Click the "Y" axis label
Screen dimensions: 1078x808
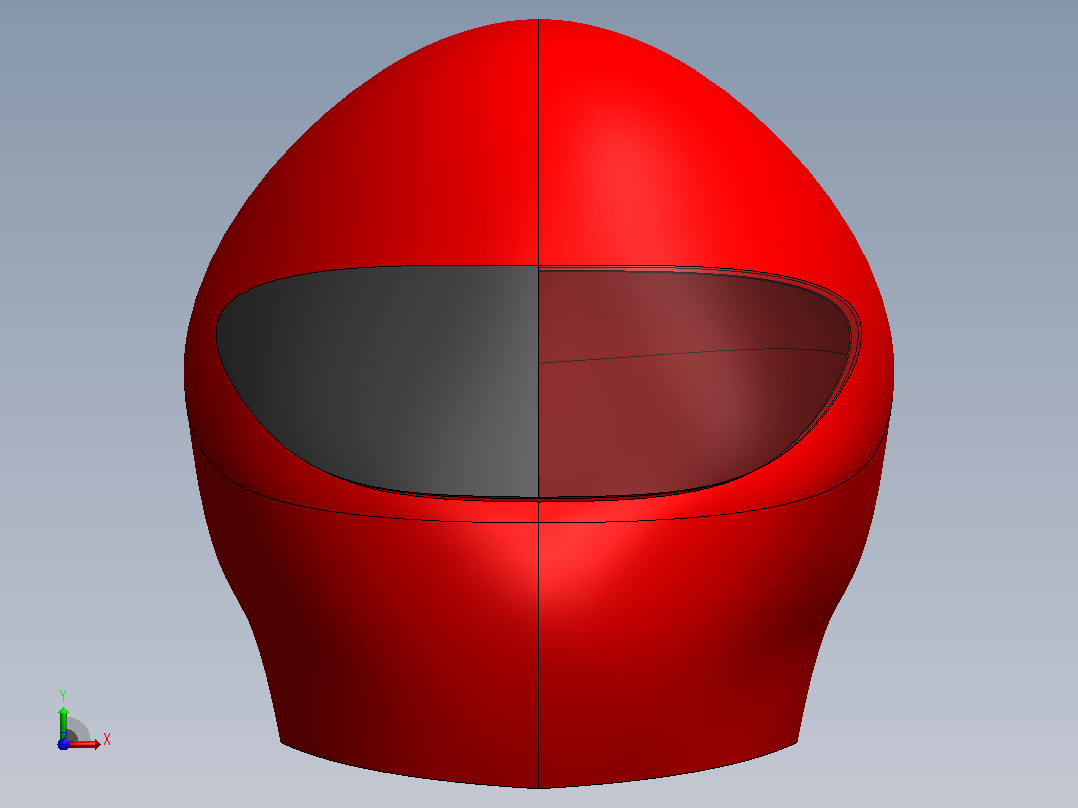[63, 696]
